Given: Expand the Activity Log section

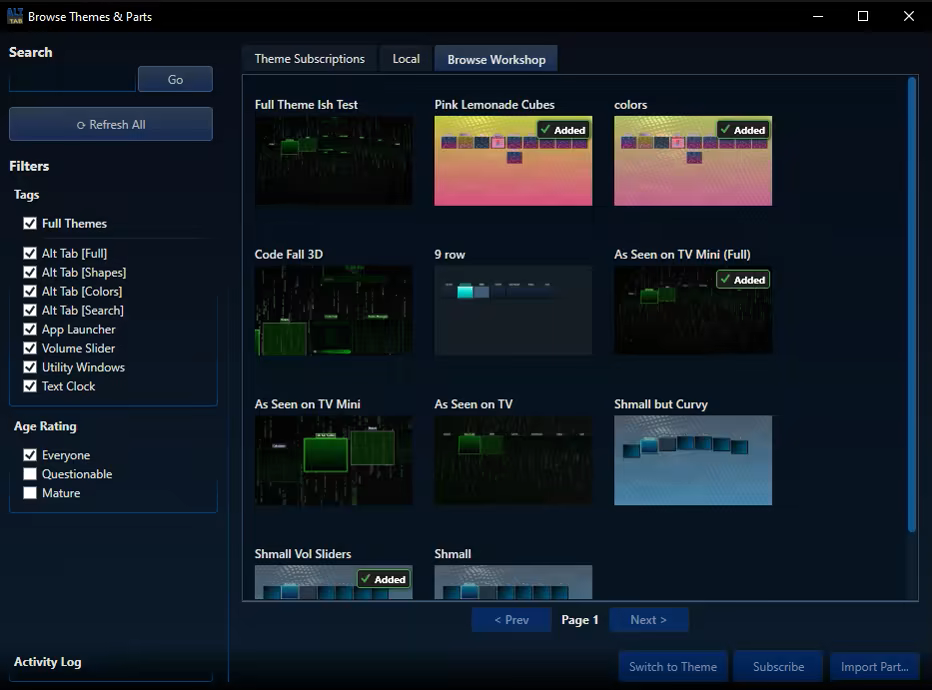Looking at the screenshot, I should (x=48, y=662).
